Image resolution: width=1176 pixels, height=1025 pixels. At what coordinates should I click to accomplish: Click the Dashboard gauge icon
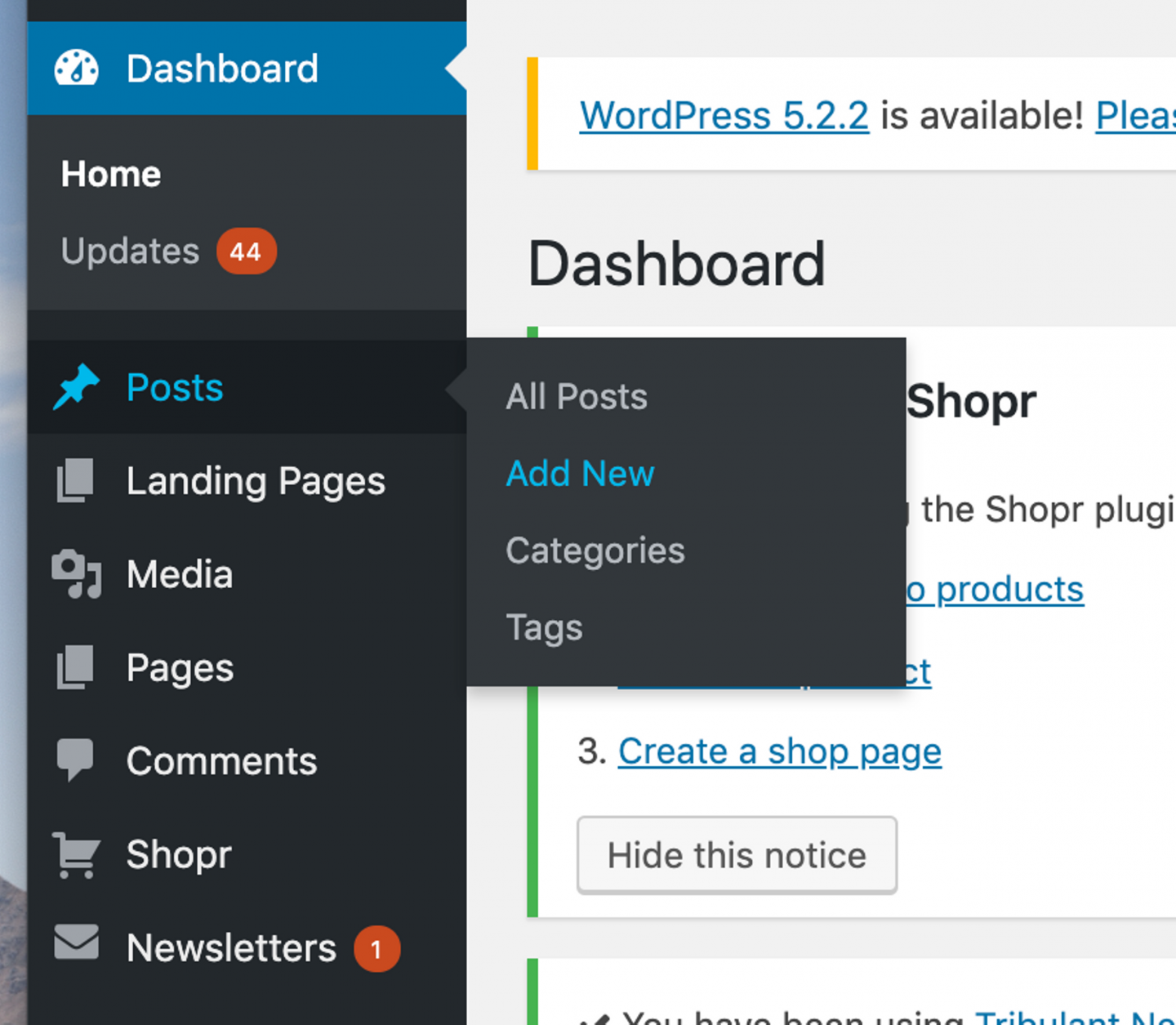pos(76,68)
